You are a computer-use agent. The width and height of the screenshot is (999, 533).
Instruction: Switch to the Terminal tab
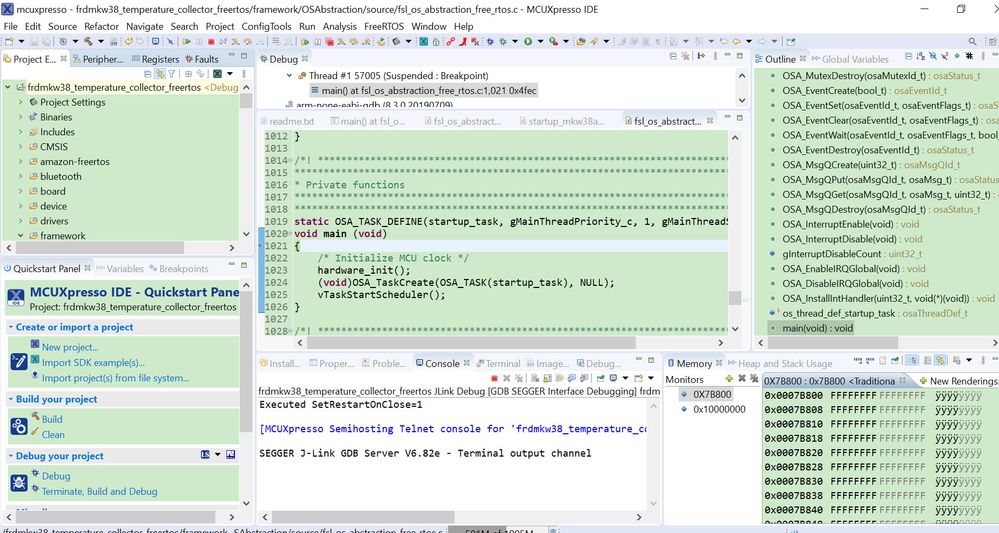click(x=498, y=364)
